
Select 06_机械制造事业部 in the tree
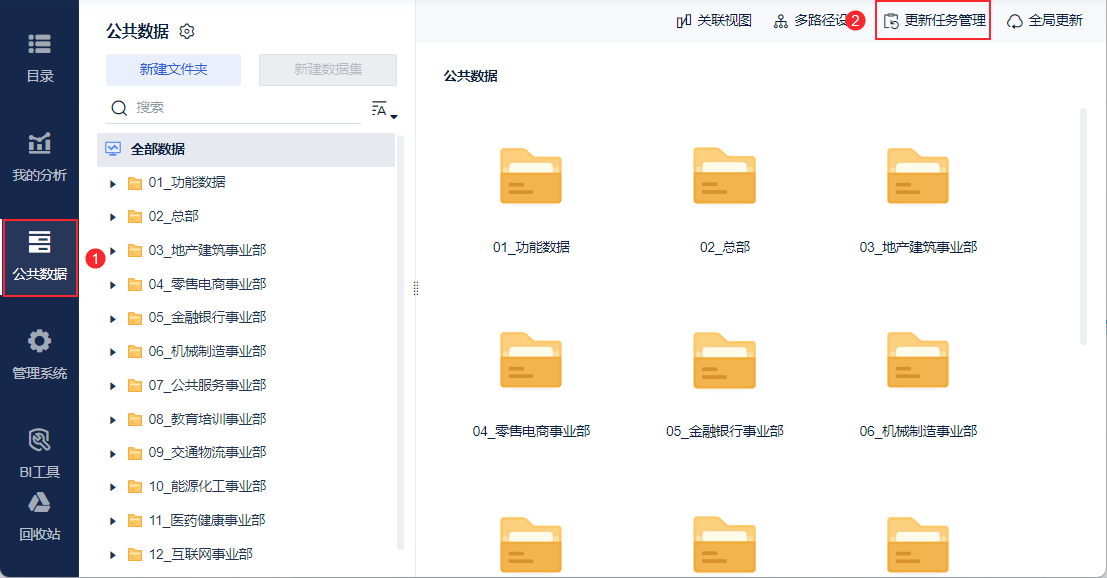tap(208, 351)
